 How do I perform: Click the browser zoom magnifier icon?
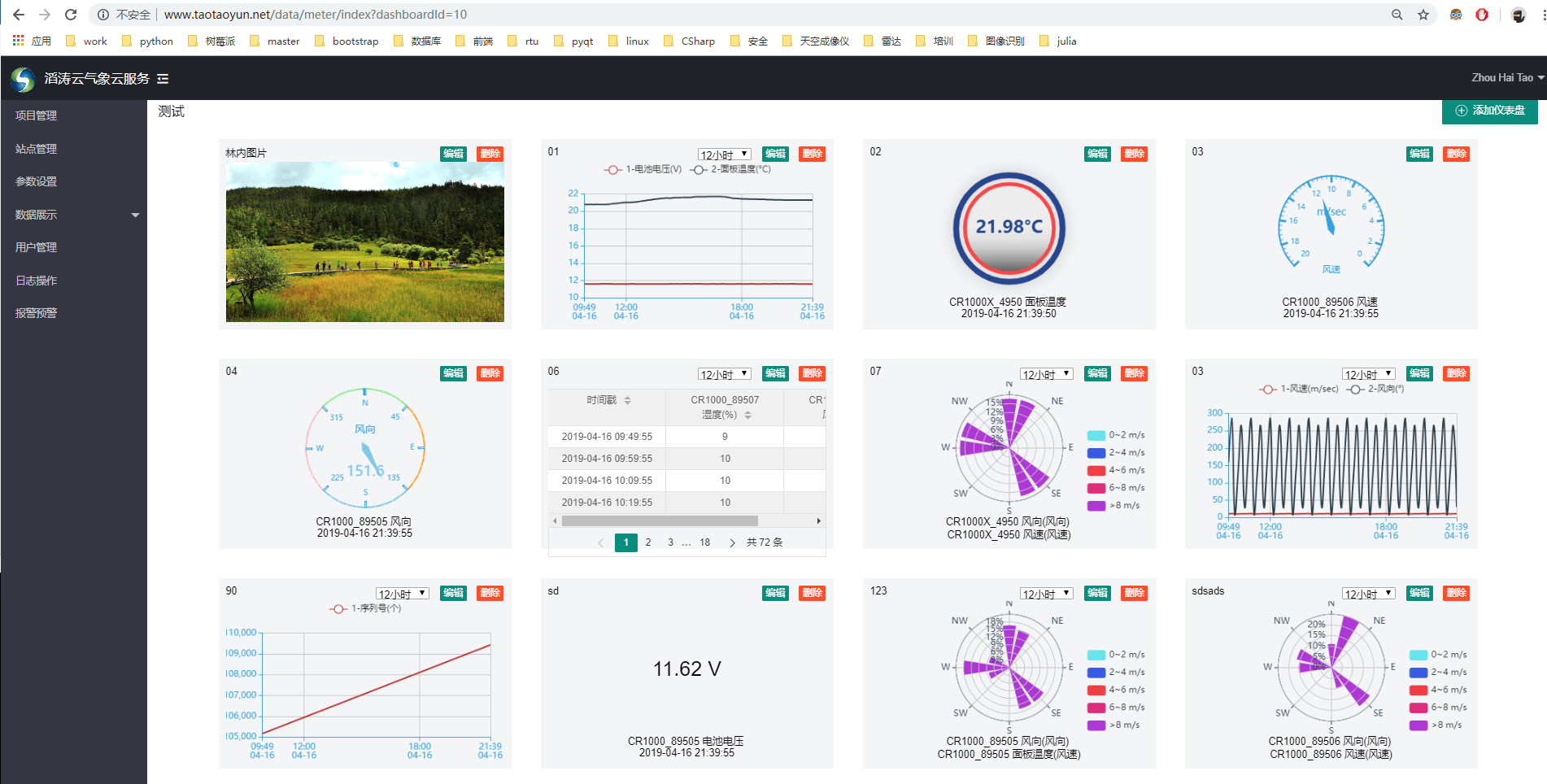tap(1397, 15)
